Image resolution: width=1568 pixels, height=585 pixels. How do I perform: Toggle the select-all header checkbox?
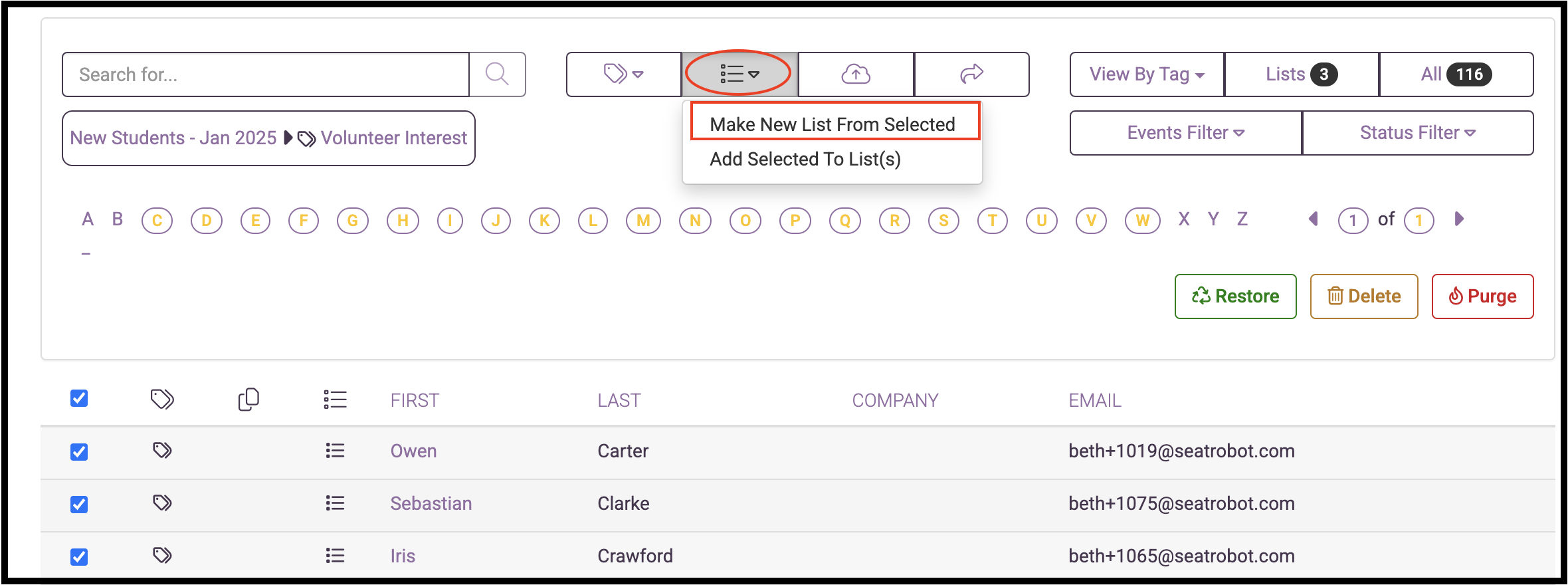point(79,398)
